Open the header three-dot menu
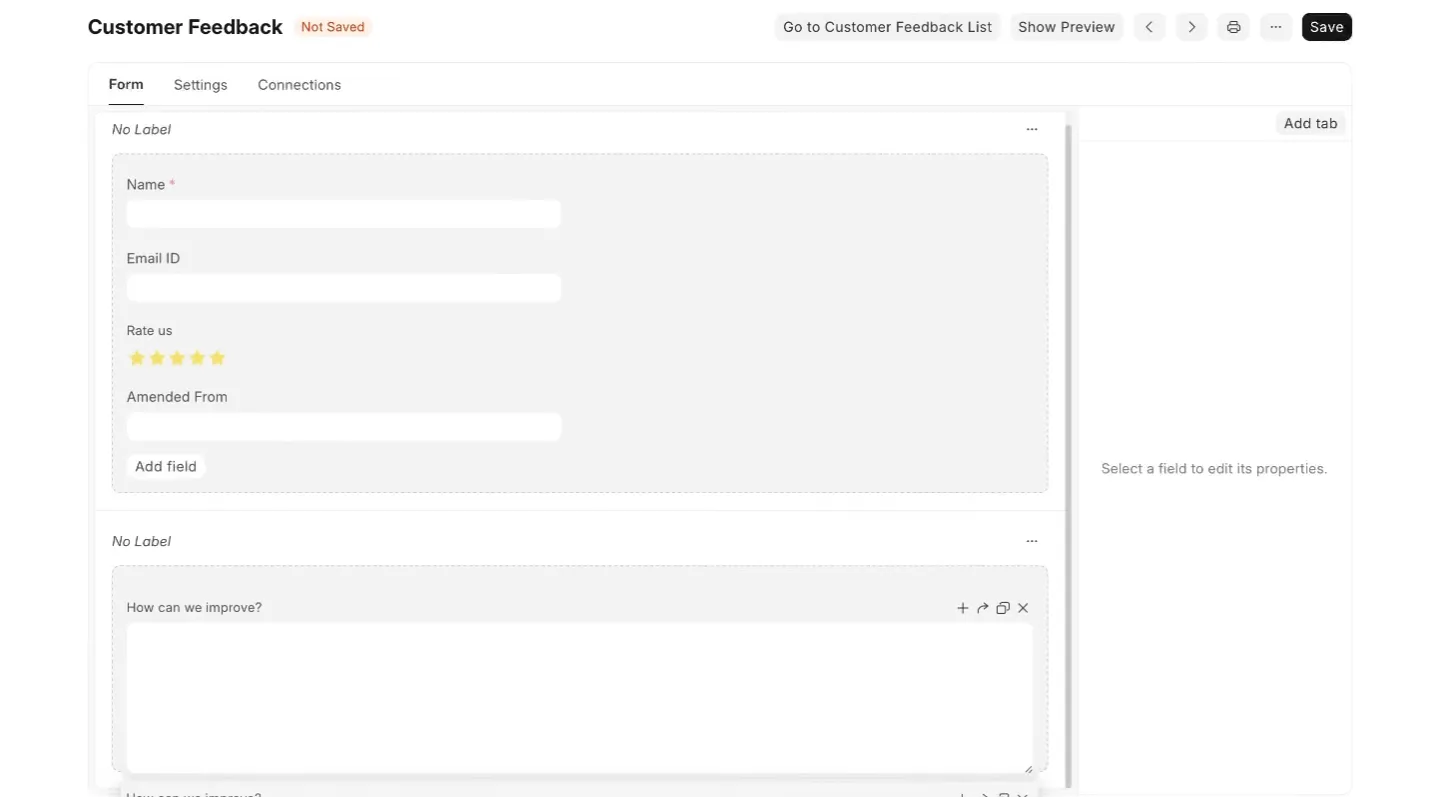This screenshot has height=797, width=1440. tap(1276, 27)
